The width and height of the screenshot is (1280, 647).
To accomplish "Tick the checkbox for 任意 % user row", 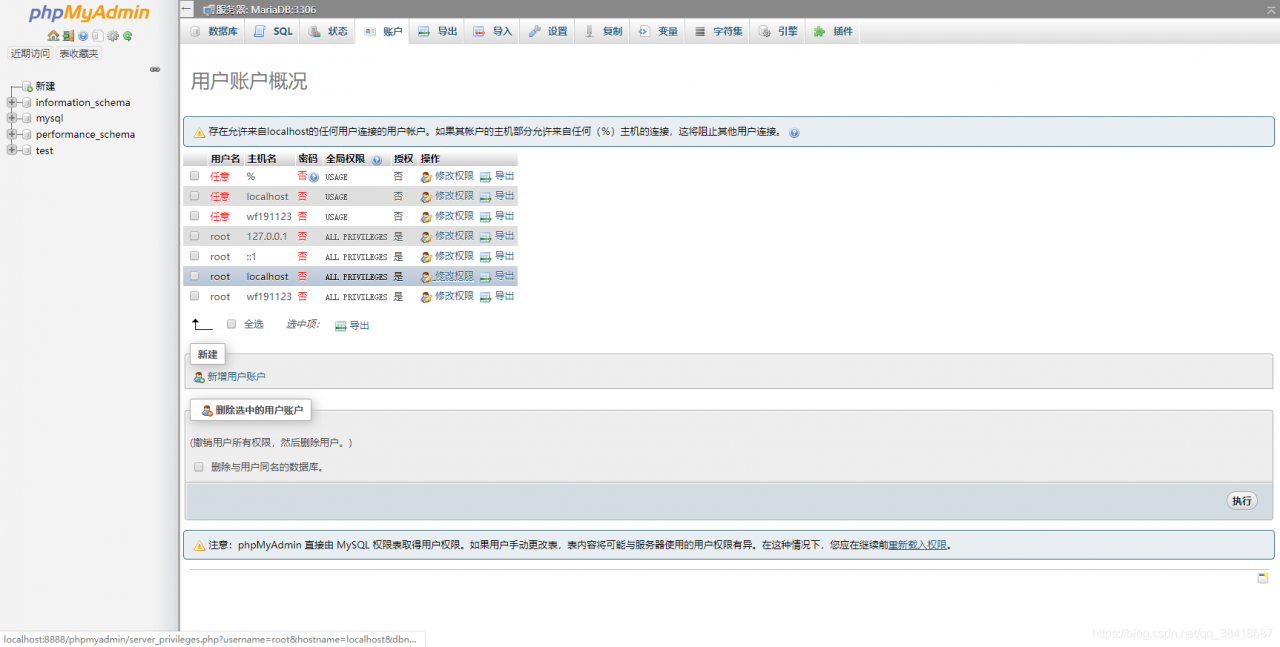I will 194,176.
